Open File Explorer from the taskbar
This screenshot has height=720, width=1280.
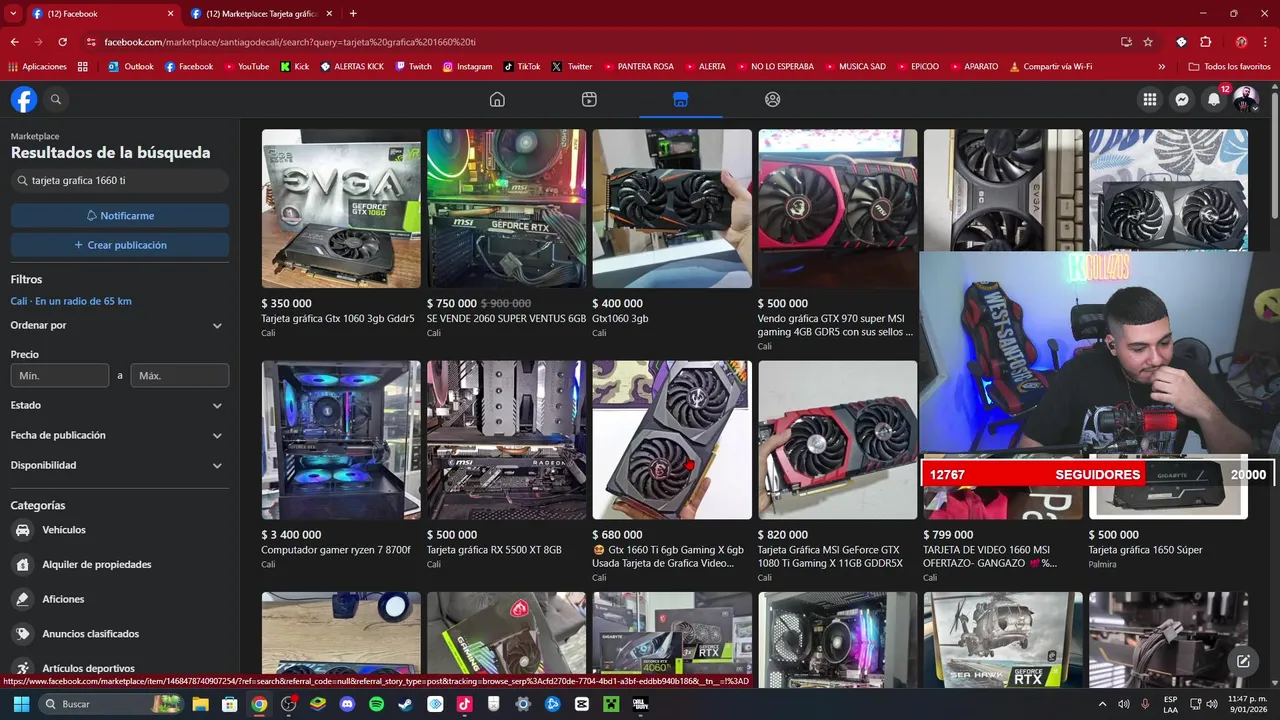(200, 704)
